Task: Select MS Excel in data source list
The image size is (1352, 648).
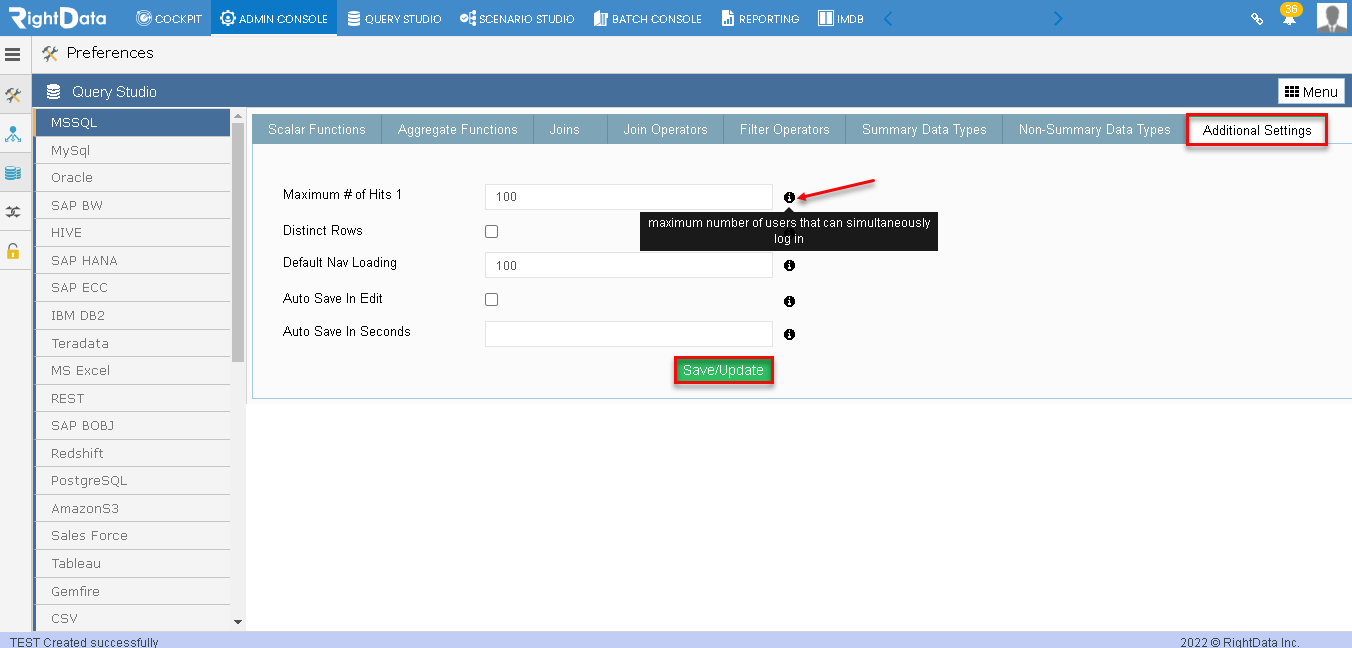Action: pos(132,370)
